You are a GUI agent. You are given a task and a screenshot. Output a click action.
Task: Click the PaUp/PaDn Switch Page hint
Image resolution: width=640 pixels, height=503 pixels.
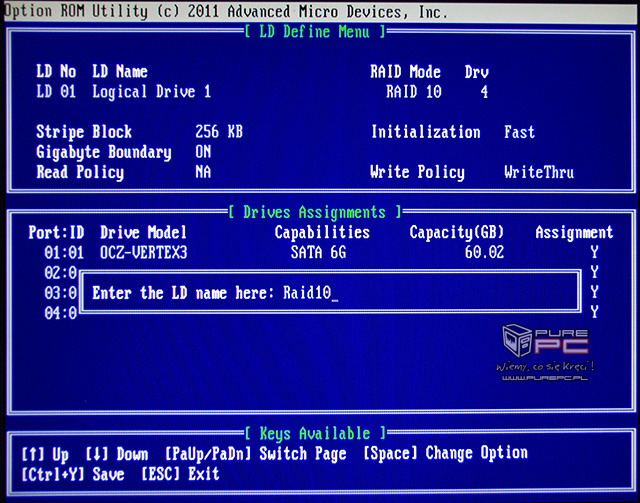(256, 454)
